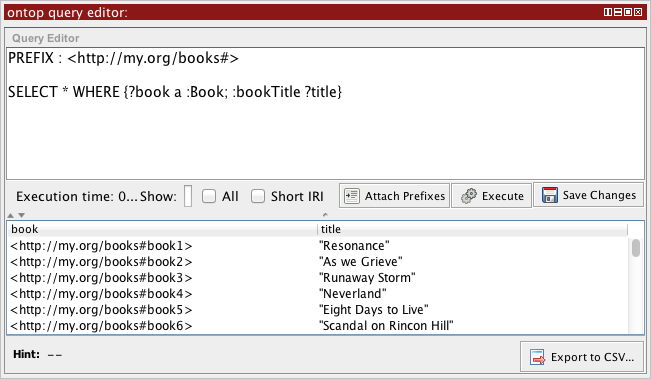Sort by the title column header

(x=473, y=229)
